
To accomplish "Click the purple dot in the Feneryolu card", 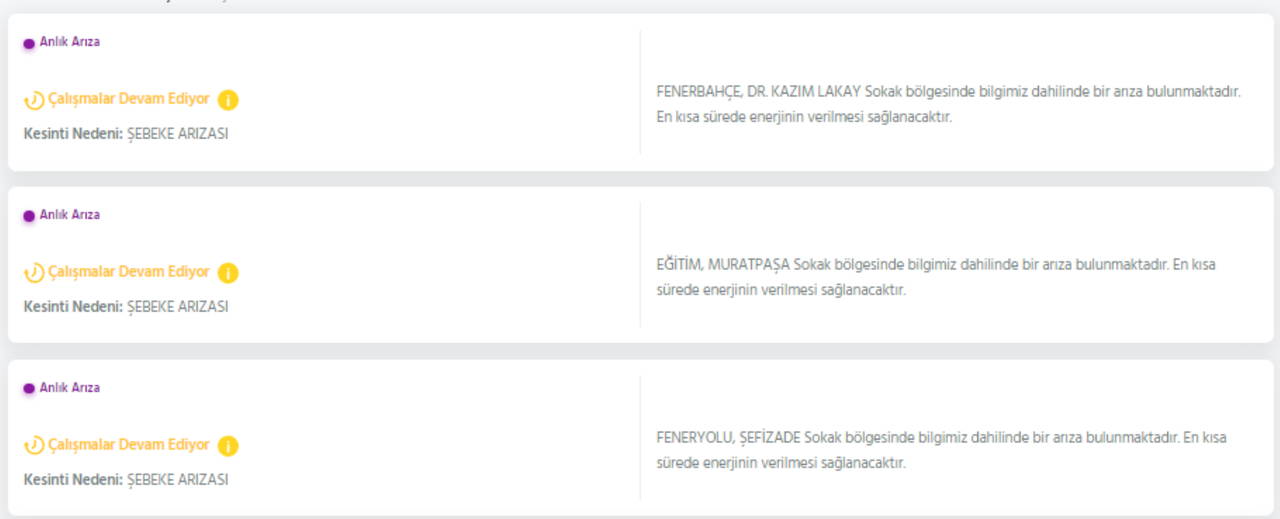I will point(29,389).
